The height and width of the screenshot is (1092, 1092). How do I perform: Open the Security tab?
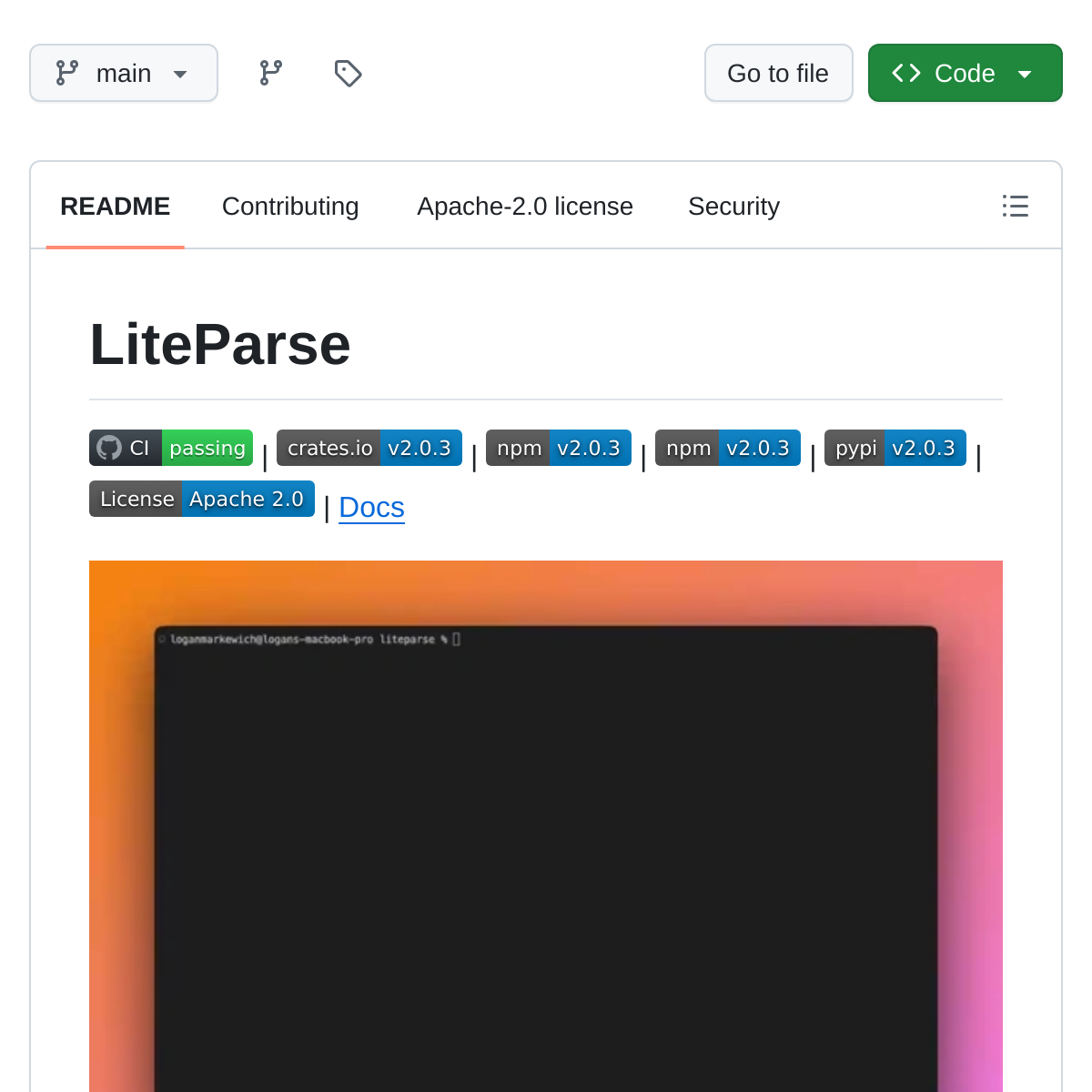(x=733, y=207)
